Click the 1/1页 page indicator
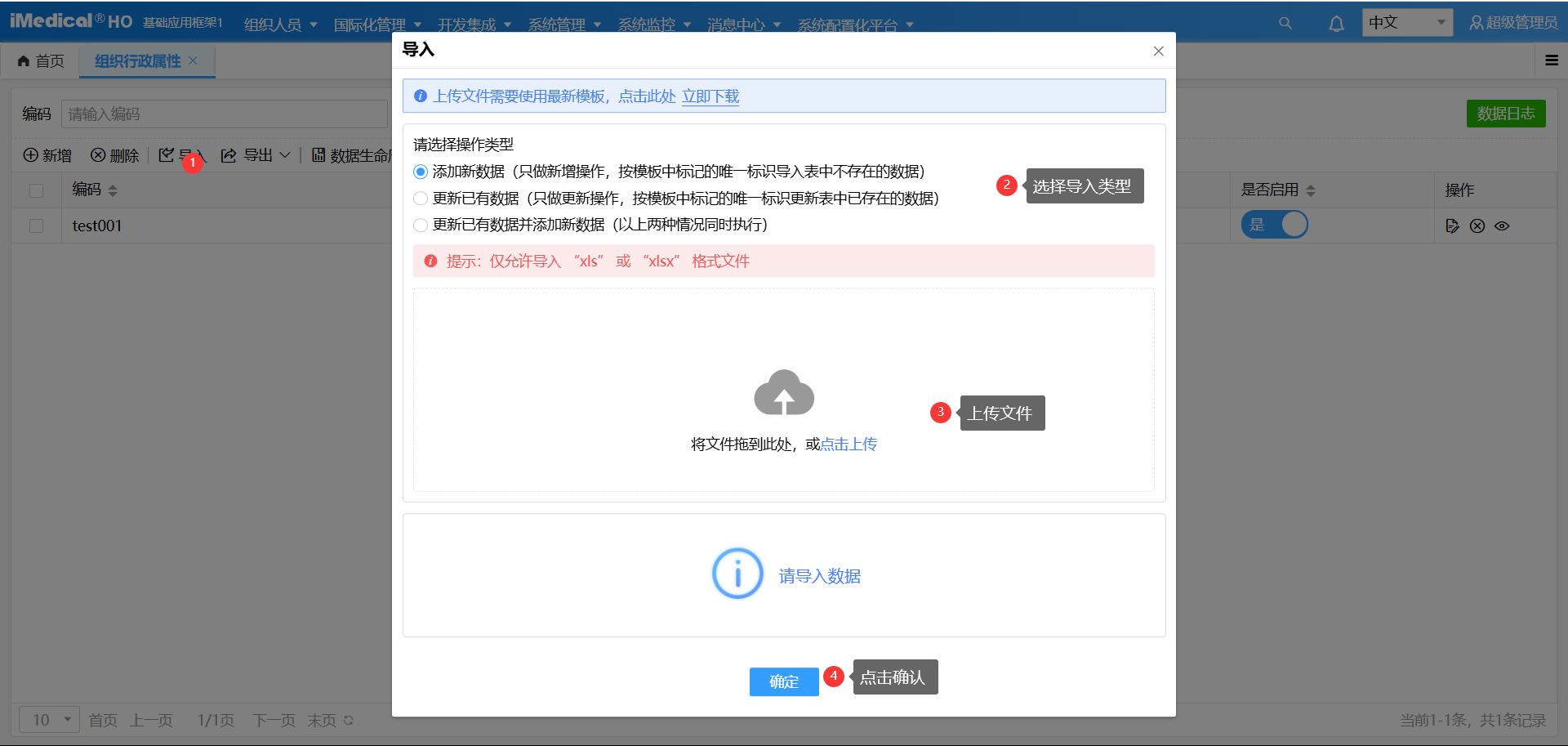Viewport: 1568px width, 746px height. (216, 721)
